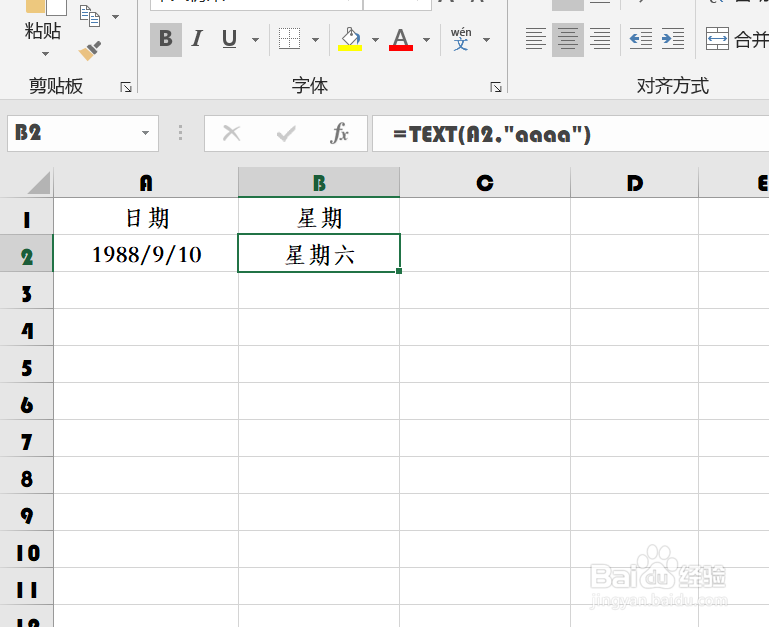Apply red font color
Image resolution: width=769 pixels, height=627 pixels.
pyautogui.click(x=401, y=39)
